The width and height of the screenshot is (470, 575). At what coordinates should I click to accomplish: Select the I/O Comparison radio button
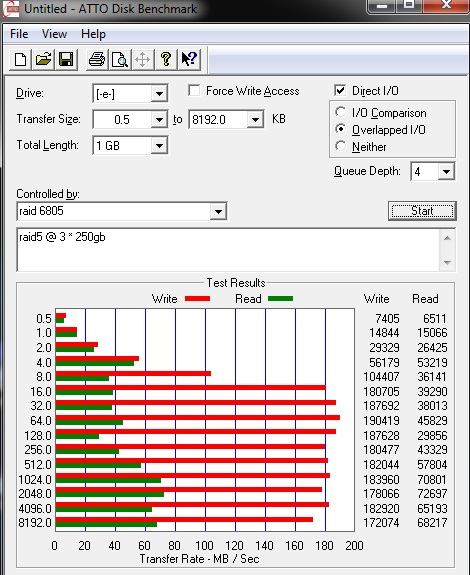click(x=340, y=112)
